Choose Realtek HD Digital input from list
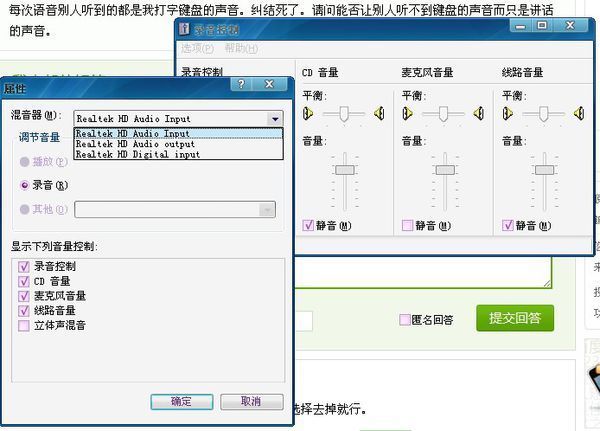 point(178,154)
